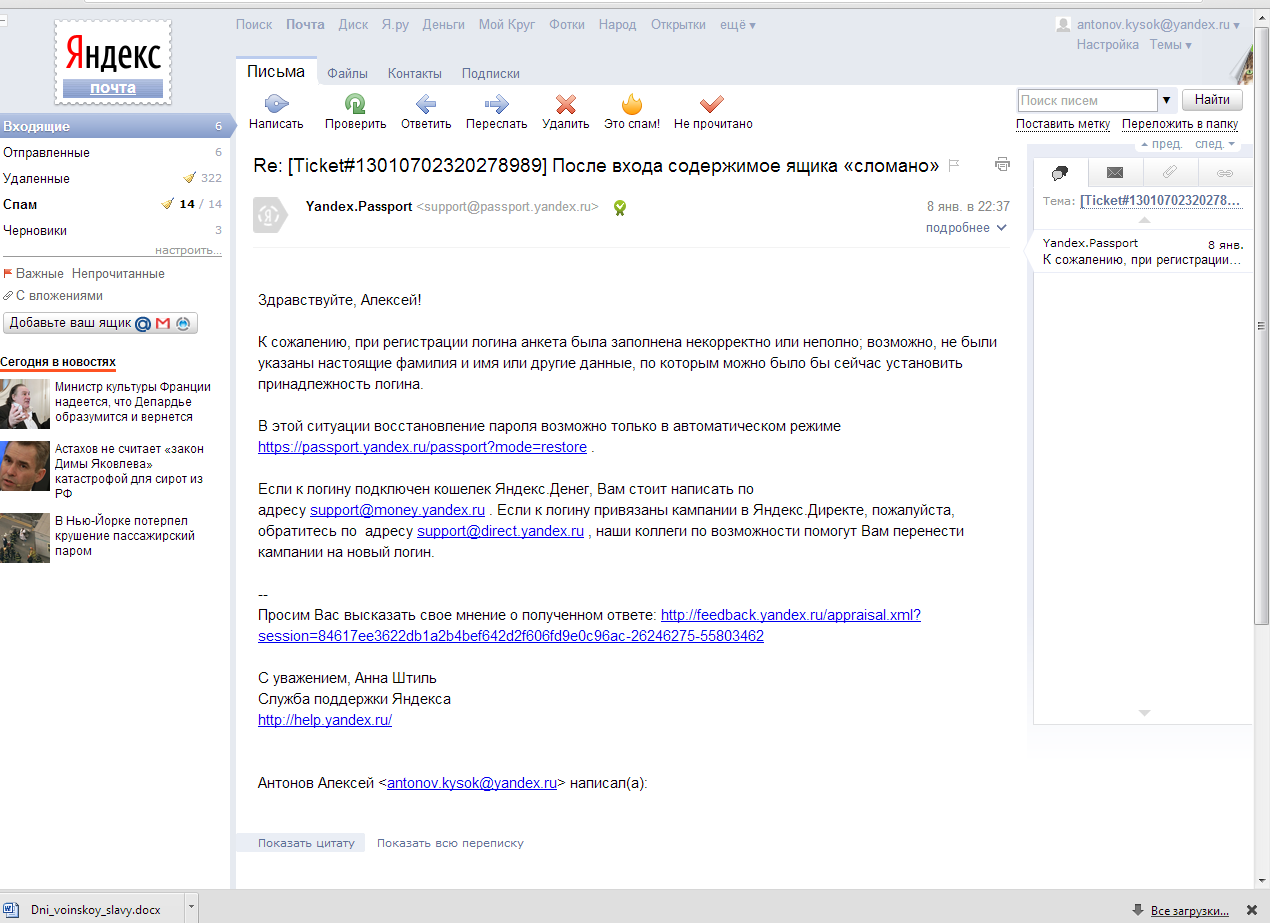Click the lower triangle in thread panel
The width and height of the screenshot is (1270, 923).
(x=1145, y=713)
